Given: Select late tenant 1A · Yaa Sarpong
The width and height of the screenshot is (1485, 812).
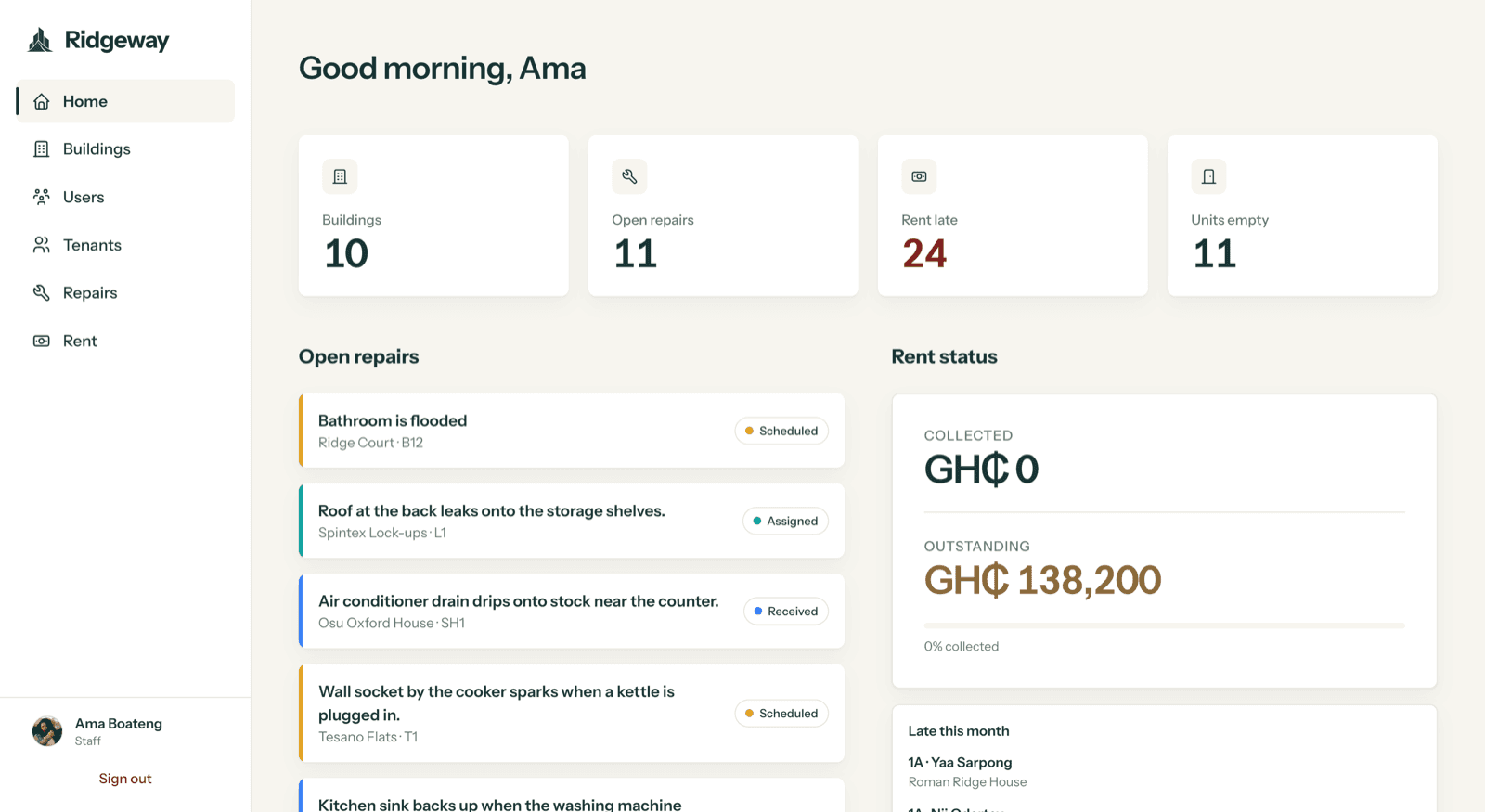Looking at the screenshot, I should [960, 762].
